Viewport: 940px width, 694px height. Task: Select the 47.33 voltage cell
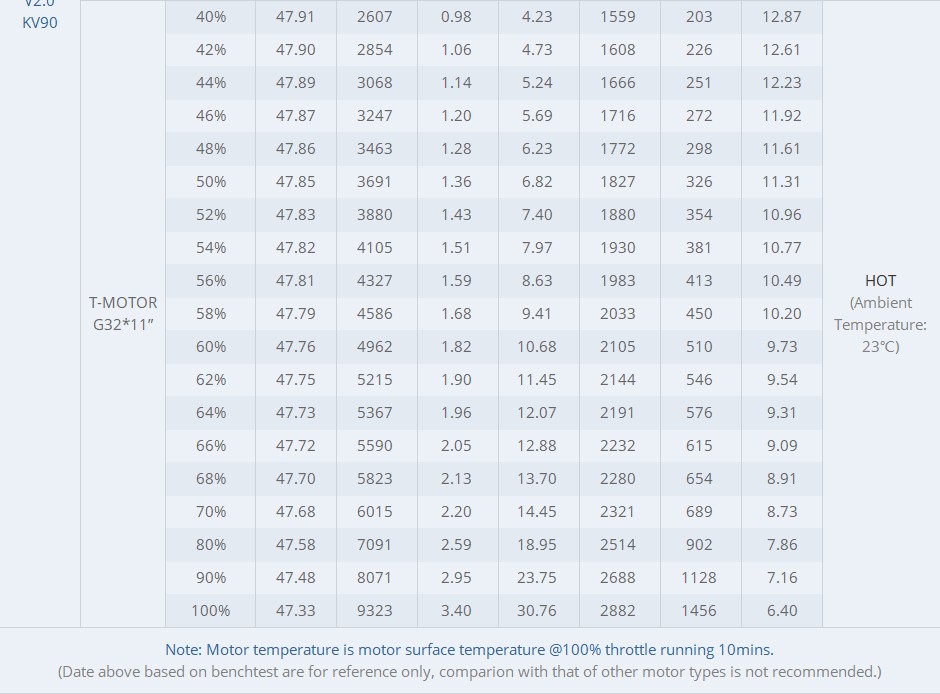point(295,610)
